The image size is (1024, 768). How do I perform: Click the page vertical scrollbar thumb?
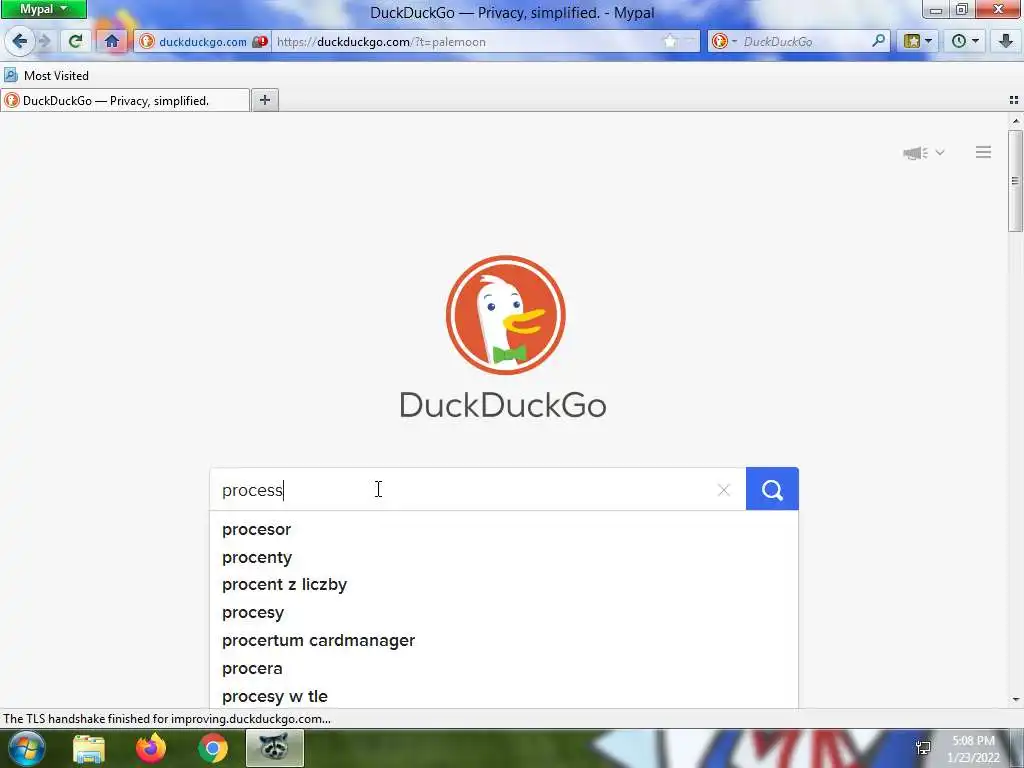(x=1015, y=181)
